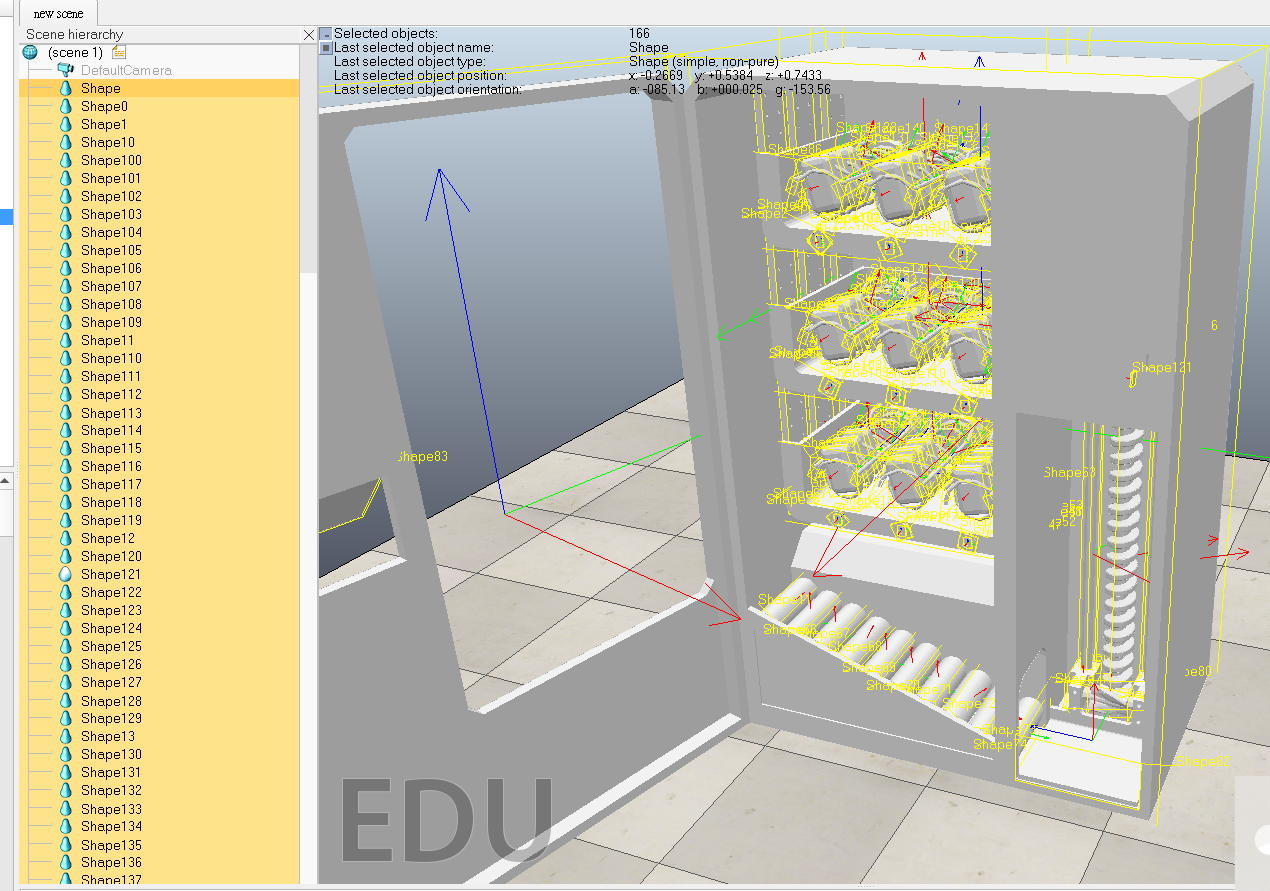
Task: Close the Scene hierarchy panel
Action: point(308,35)
